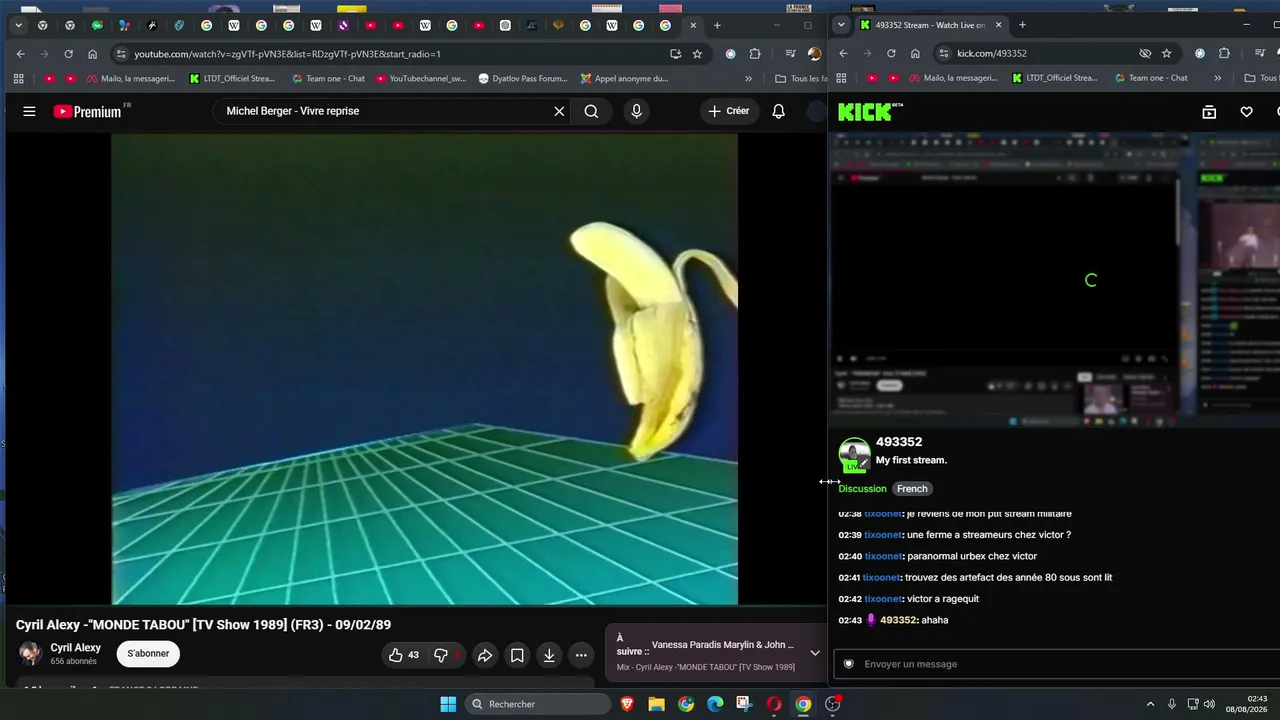Open Team one - Chat bookmark in Kick window
This screenshot has width=1280, height=720.
1150,78
